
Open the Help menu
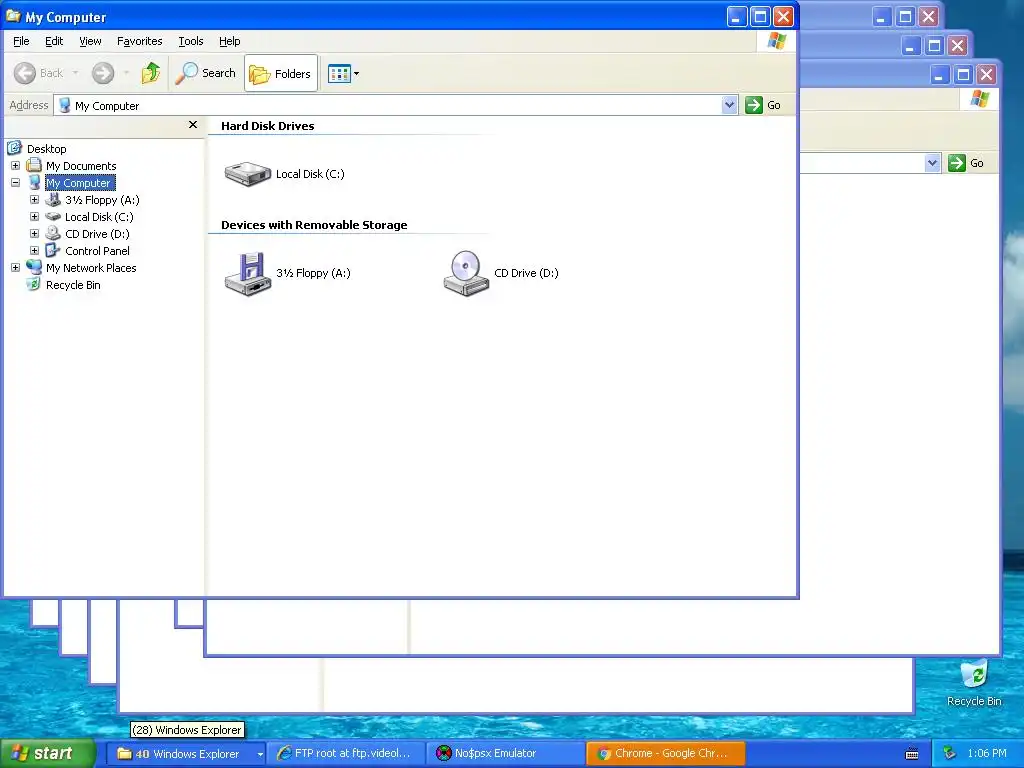(229, 41)
